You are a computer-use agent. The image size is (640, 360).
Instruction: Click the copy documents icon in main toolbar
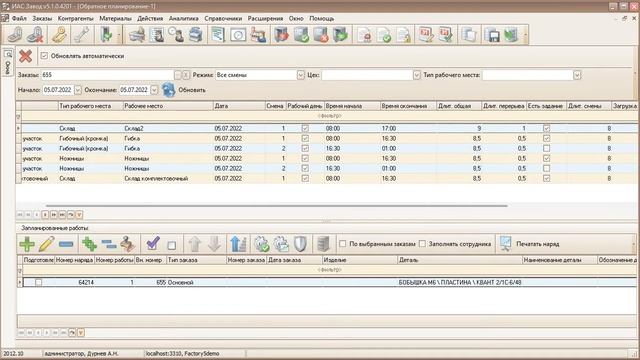coord(469,35)
